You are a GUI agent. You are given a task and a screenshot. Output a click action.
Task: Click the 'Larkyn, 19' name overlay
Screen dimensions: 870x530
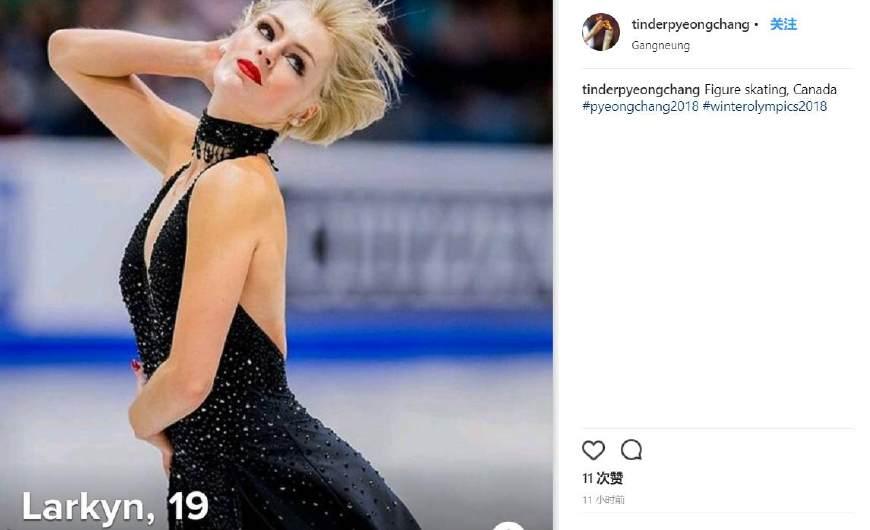tap(115, 507)
